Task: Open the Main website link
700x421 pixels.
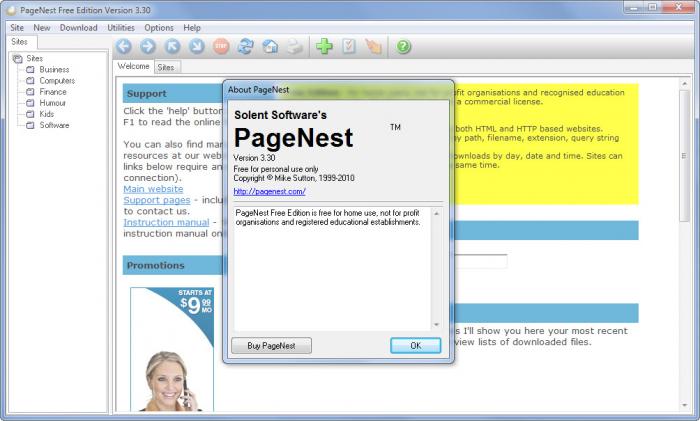Action: (153, 189)
